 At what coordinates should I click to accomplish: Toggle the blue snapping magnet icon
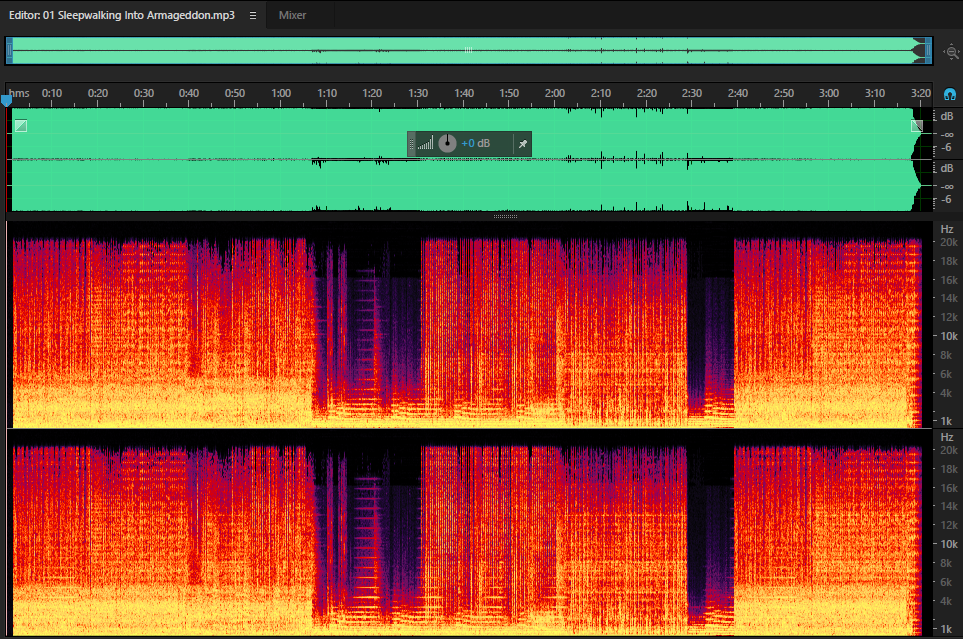click(949, 95)
